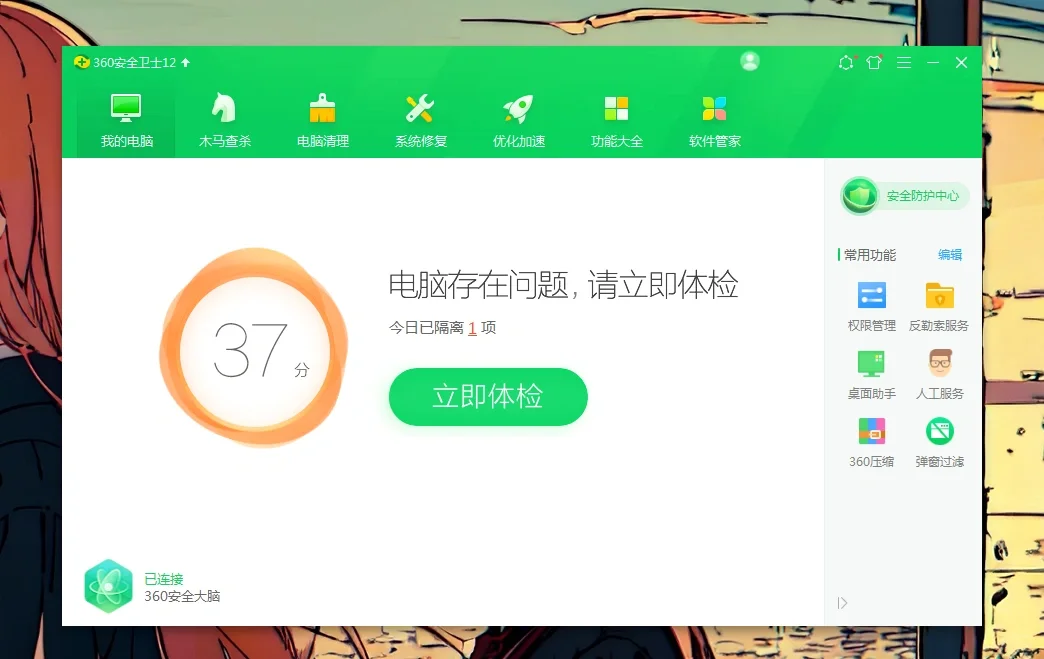Open the 安全防护中心 shield icon
The width and height of the screenshot is (1044, 659).
(858, 196)
